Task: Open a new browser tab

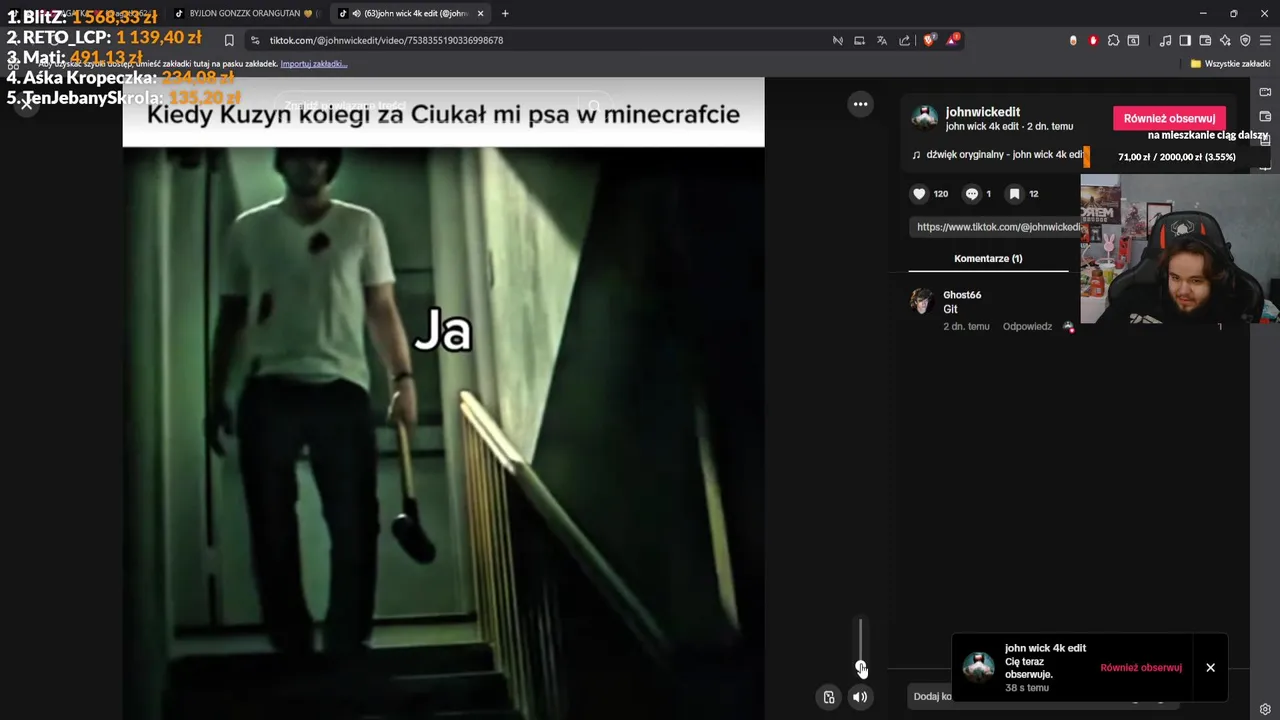Action: point(505,13)
